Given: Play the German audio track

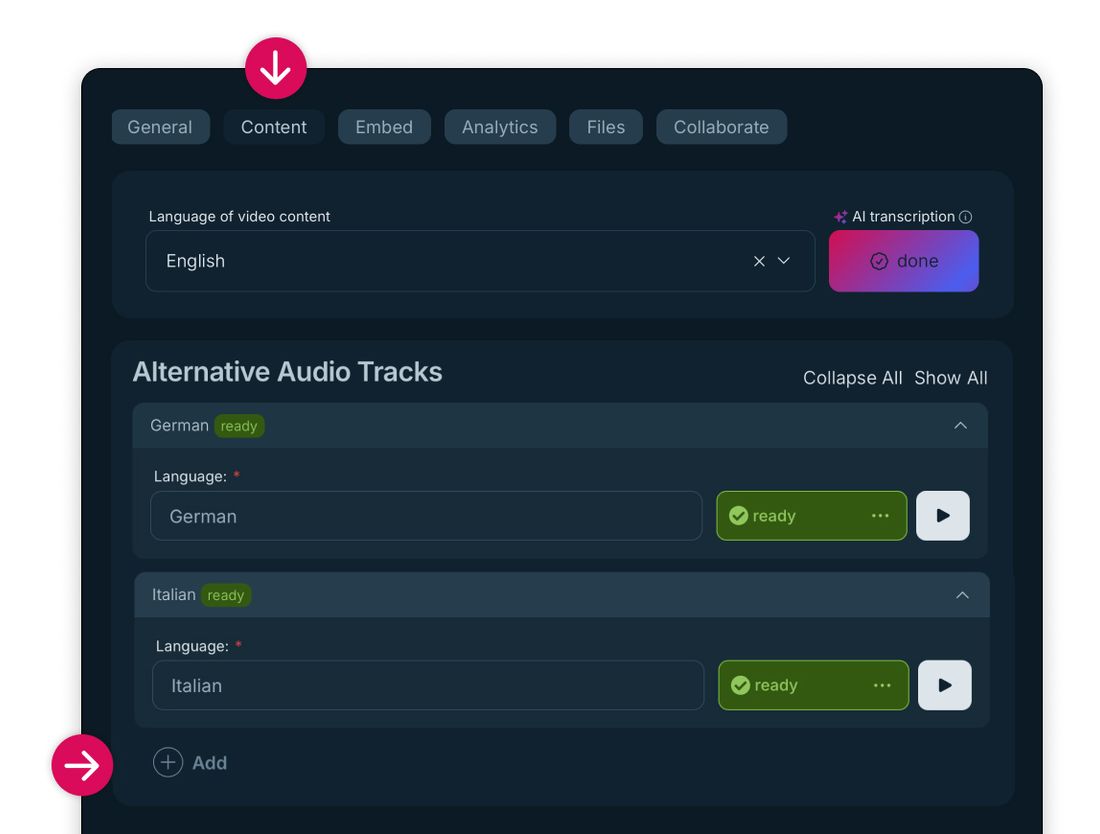Looking at the screenshot, I should (943, 516).
